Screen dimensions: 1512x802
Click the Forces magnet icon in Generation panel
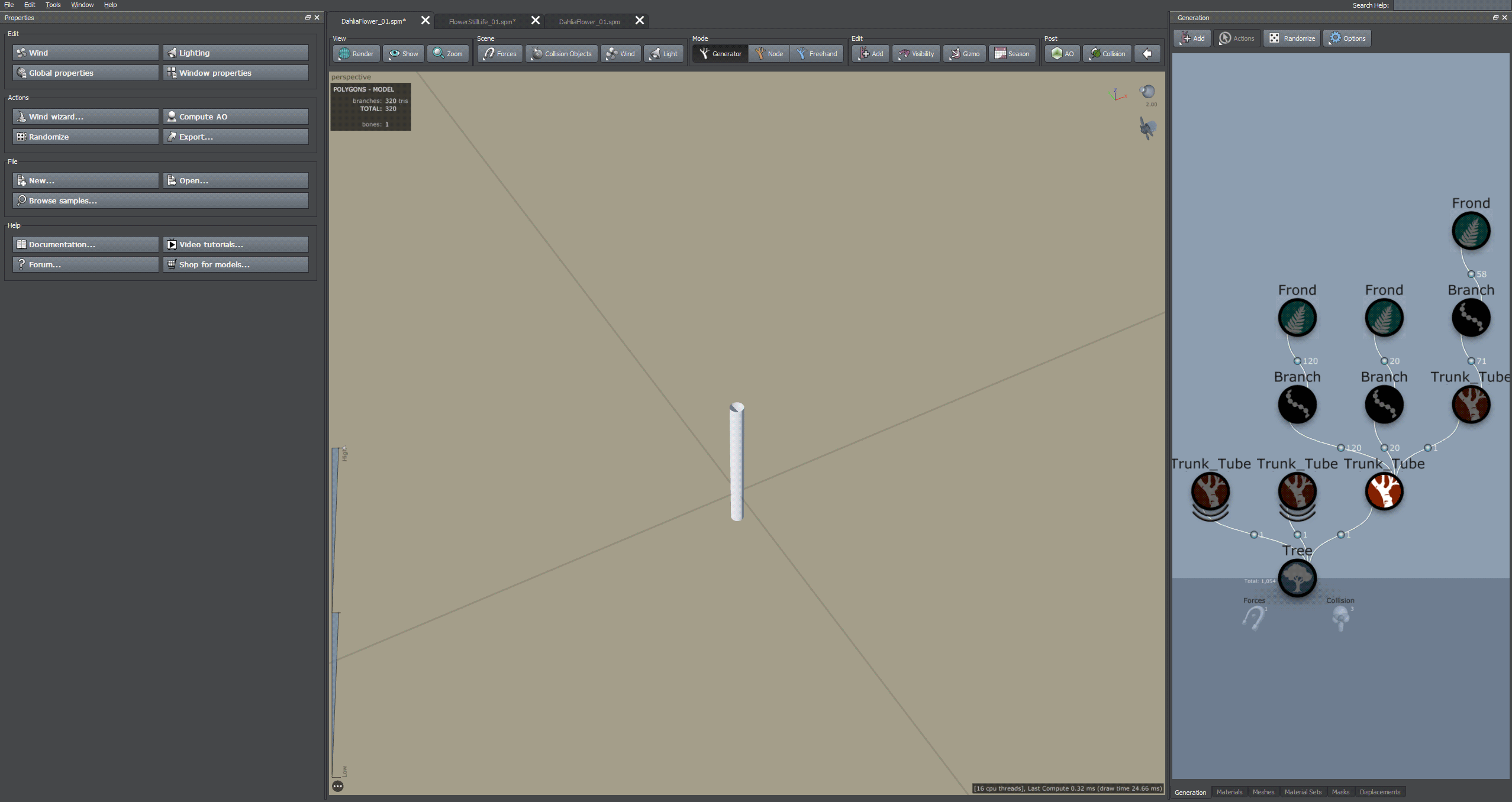coord(1253,619)
